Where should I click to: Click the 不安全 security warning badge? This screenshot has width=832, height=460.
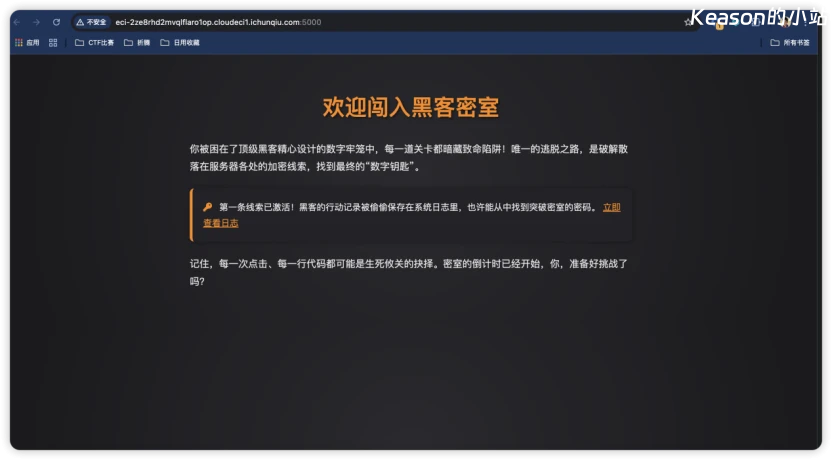pyautogui.click(x=91, y=22)
